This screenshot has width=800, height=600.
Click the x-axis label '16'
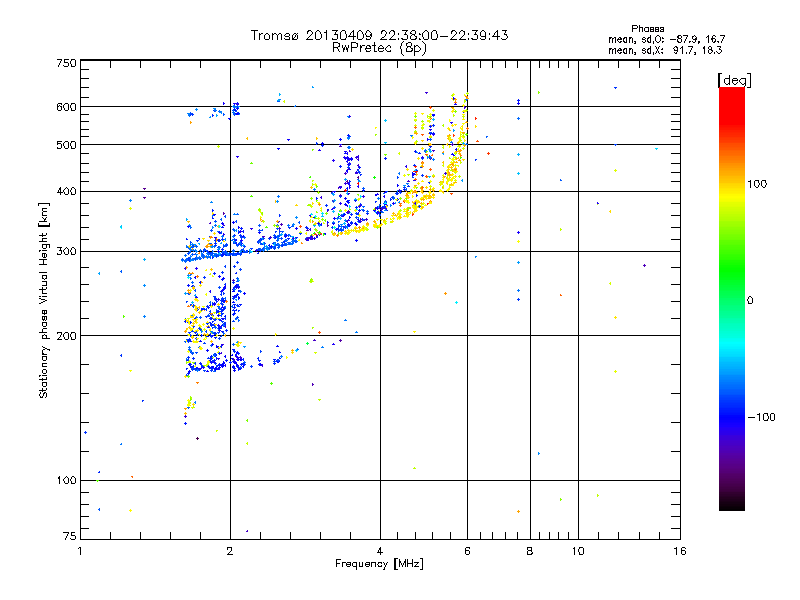pyautogui.click(x=680, y=551)
